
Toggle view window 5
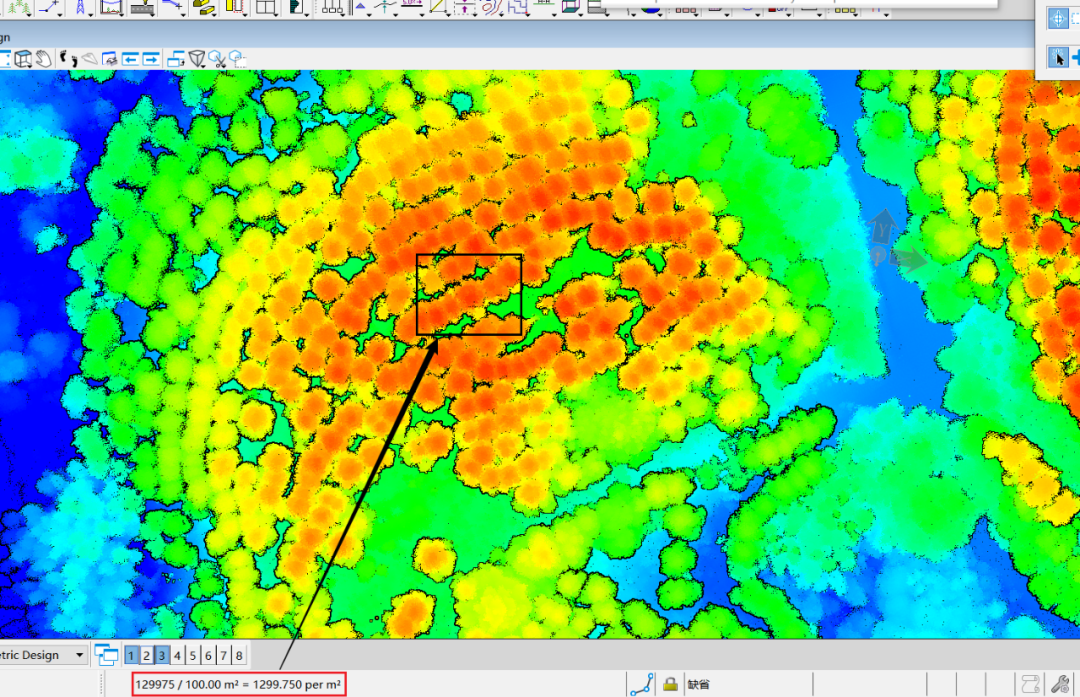pyautogui.click(x=193, y=655)
